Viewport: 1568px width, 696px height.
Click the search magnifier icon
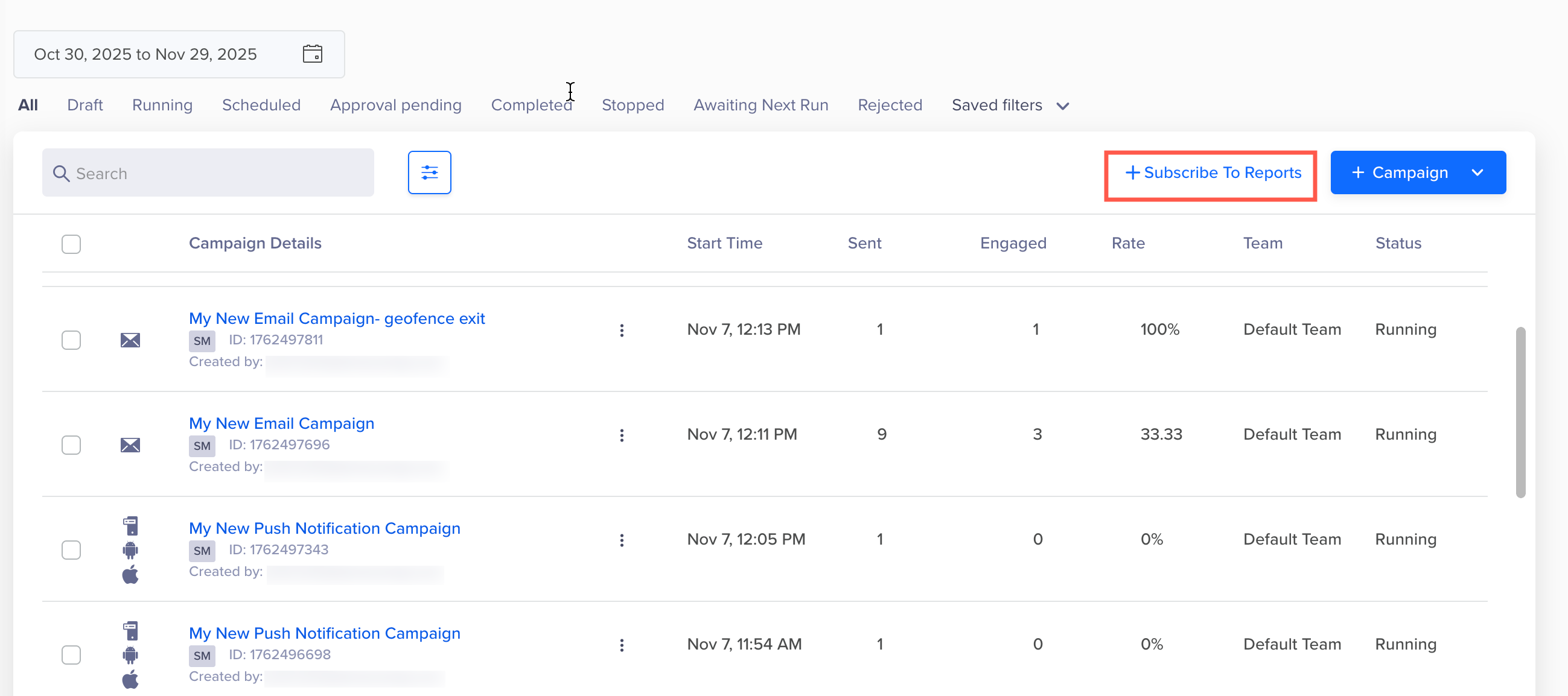[62, 172]
